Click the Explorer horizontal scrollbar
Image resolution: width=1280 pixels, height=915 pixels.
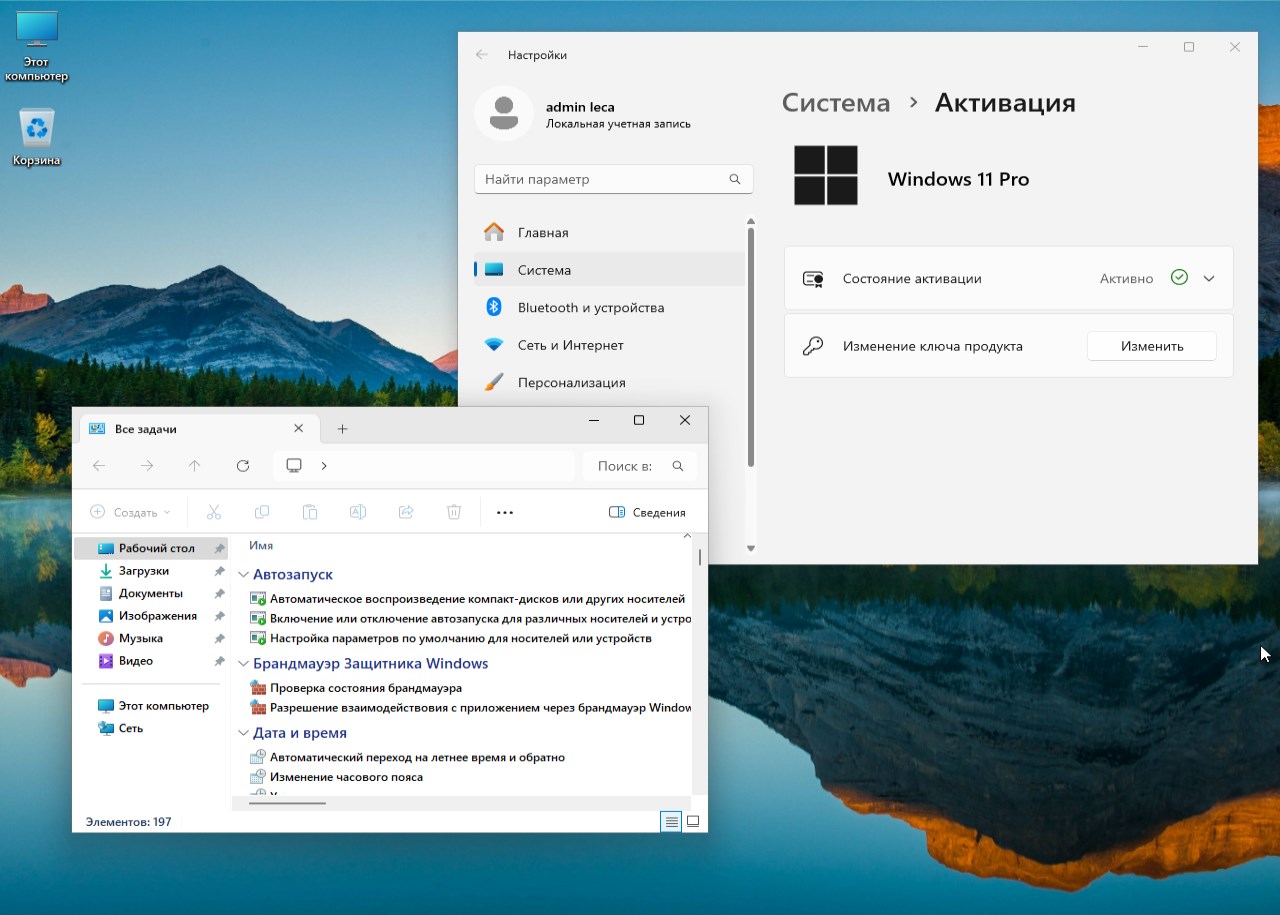tap(287, 802)
